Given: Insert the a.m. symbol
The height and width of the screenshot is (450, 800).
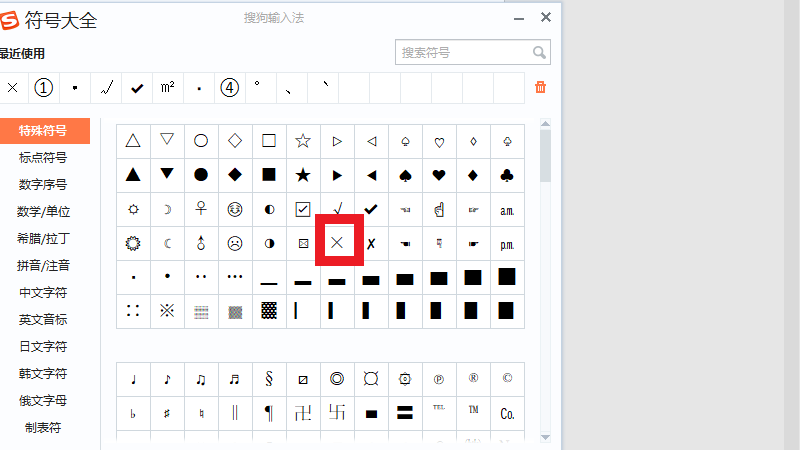Looking at the screenshot, I should pos(507,209).
